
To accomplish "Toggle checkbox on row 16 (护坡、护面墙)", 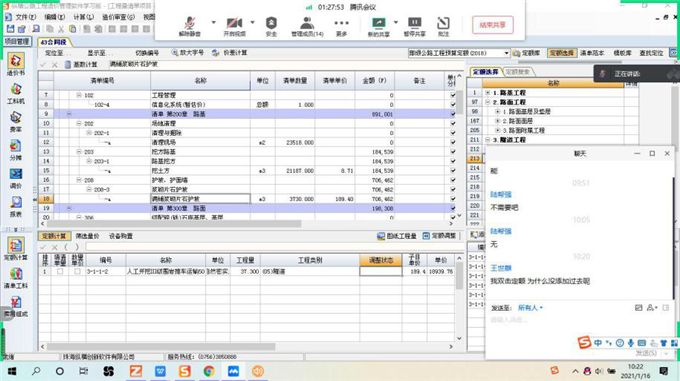I will click(453, 180).
